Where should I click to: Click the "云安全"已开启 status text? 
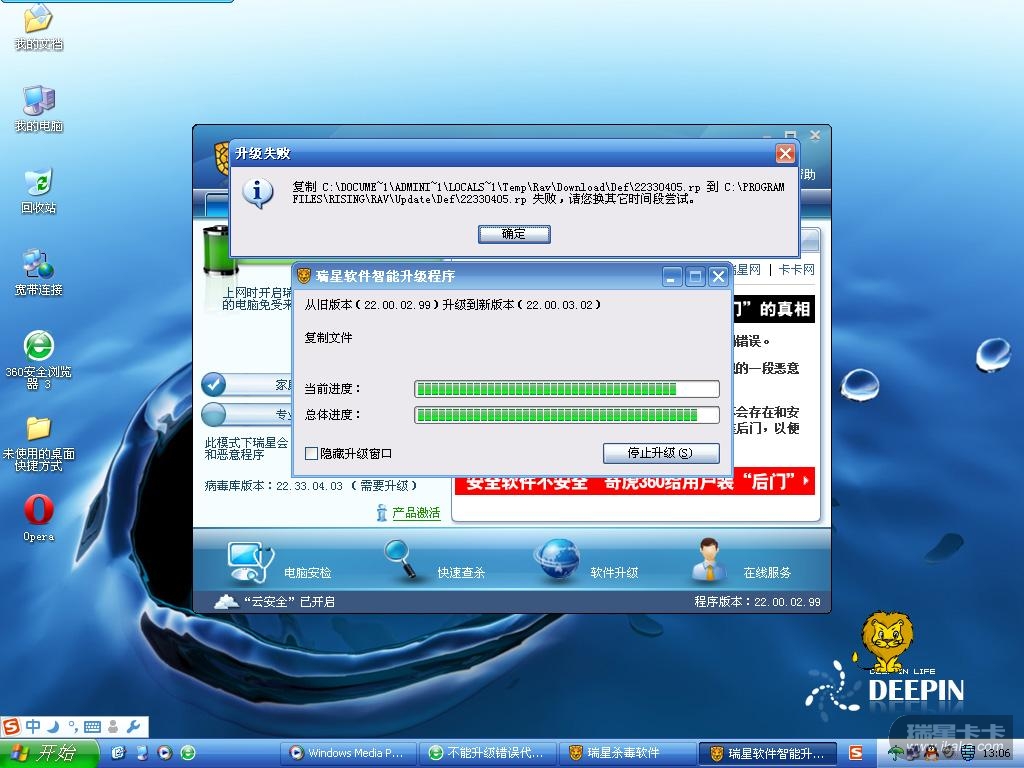point(289,601)
